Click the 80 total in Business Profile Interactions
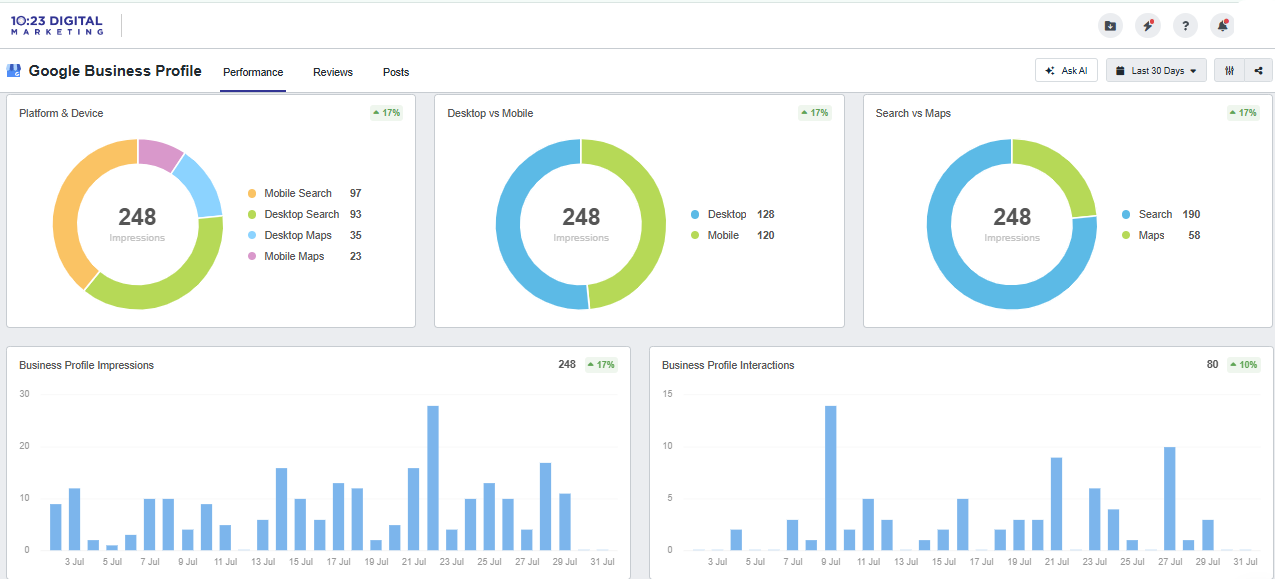Image resolution: width=1275 pixels, height=579 pixels. (1213, 365)
